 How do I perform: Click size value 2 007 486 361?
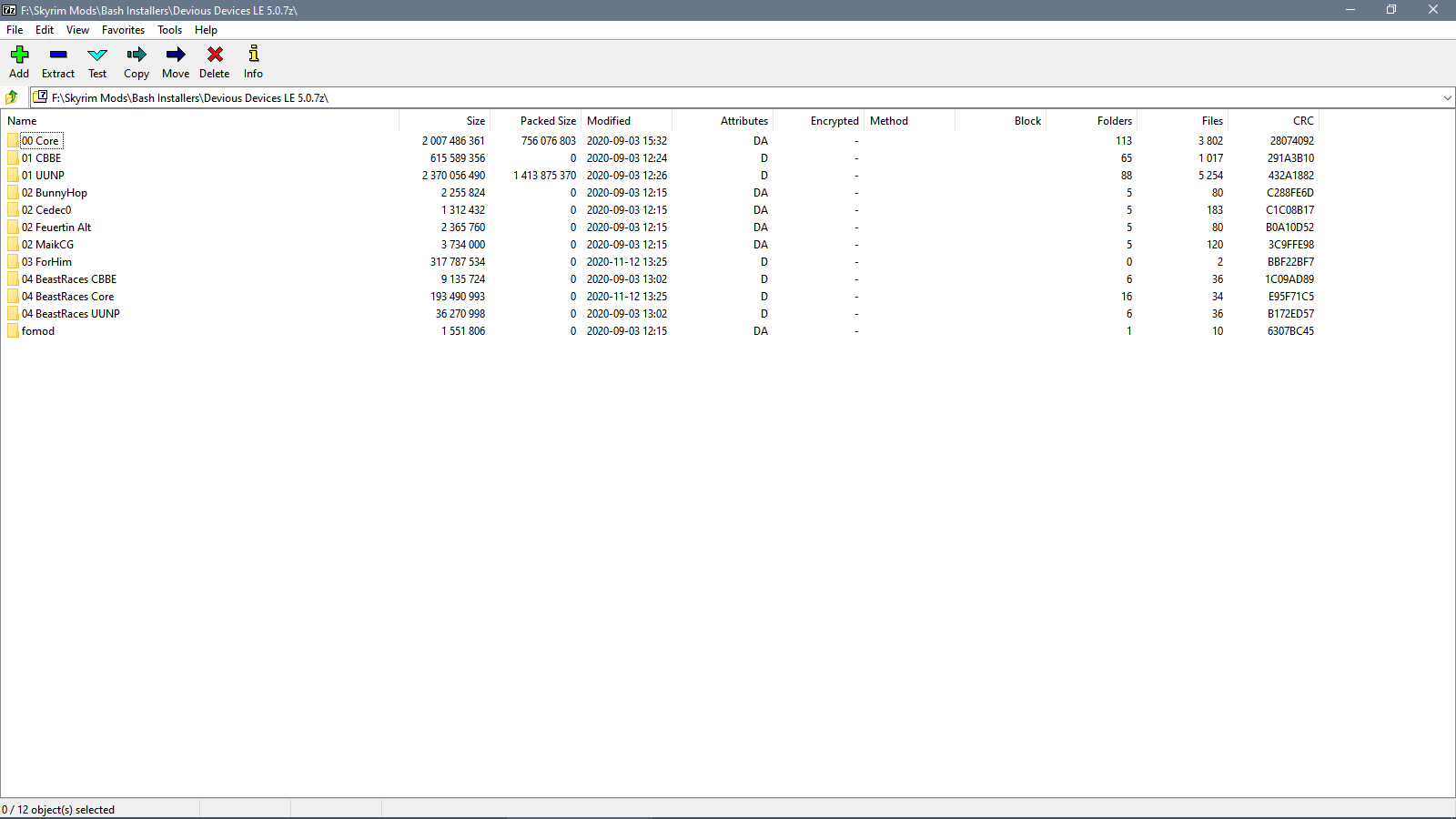coord(453,141)
